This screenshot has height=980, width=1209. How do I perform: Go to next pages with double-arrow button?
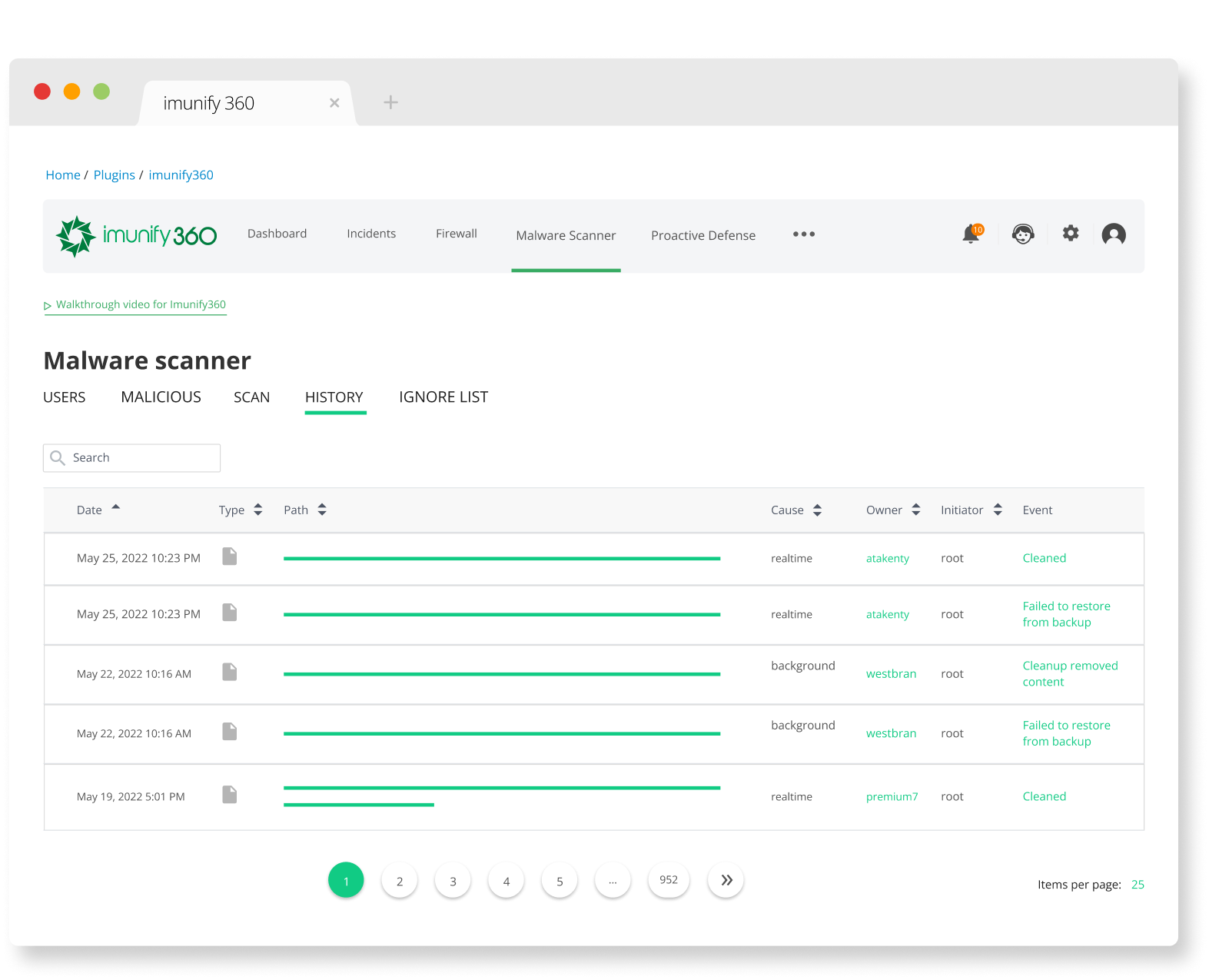tap(726, 880)
